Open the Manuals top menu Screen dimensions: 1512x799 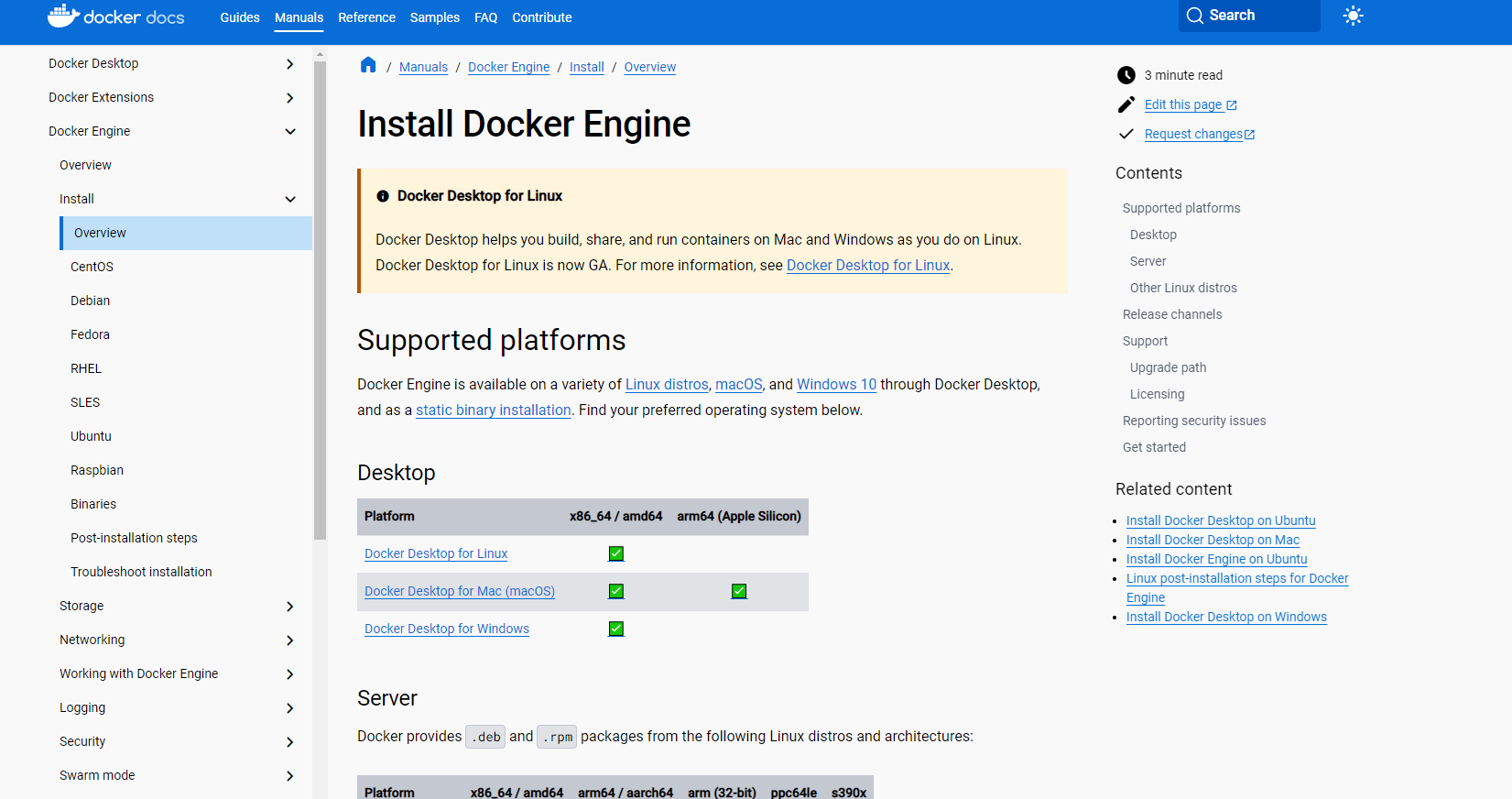click(x=299, y=17)
